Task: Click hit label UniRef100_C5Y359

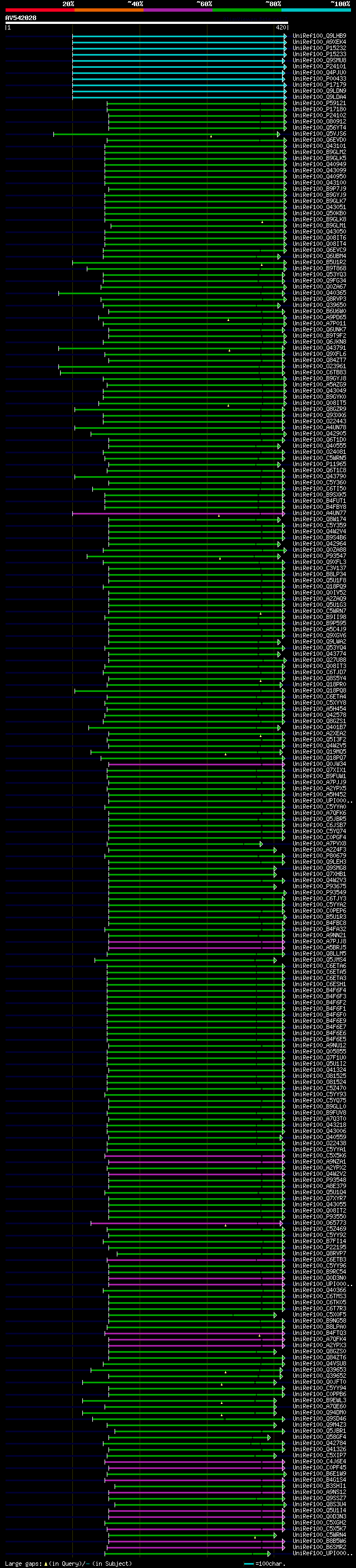Action: (319, 525)
